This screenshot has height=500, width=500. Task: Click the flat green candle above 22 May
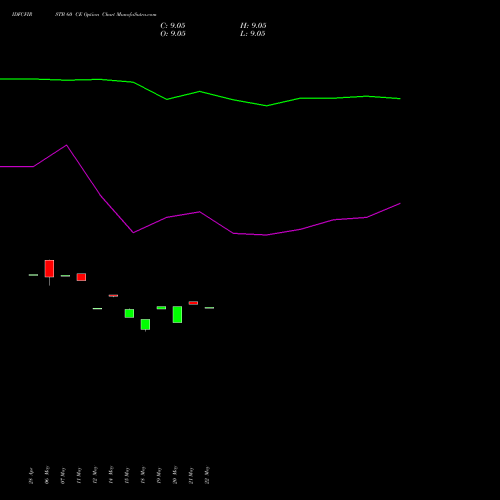pos(209,308)
